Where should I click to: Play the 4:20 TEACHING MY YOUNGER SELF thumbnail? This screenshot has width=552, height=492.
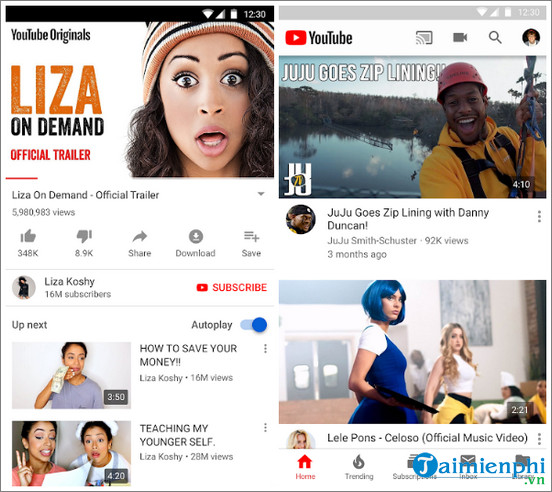(x=71, y=453)
